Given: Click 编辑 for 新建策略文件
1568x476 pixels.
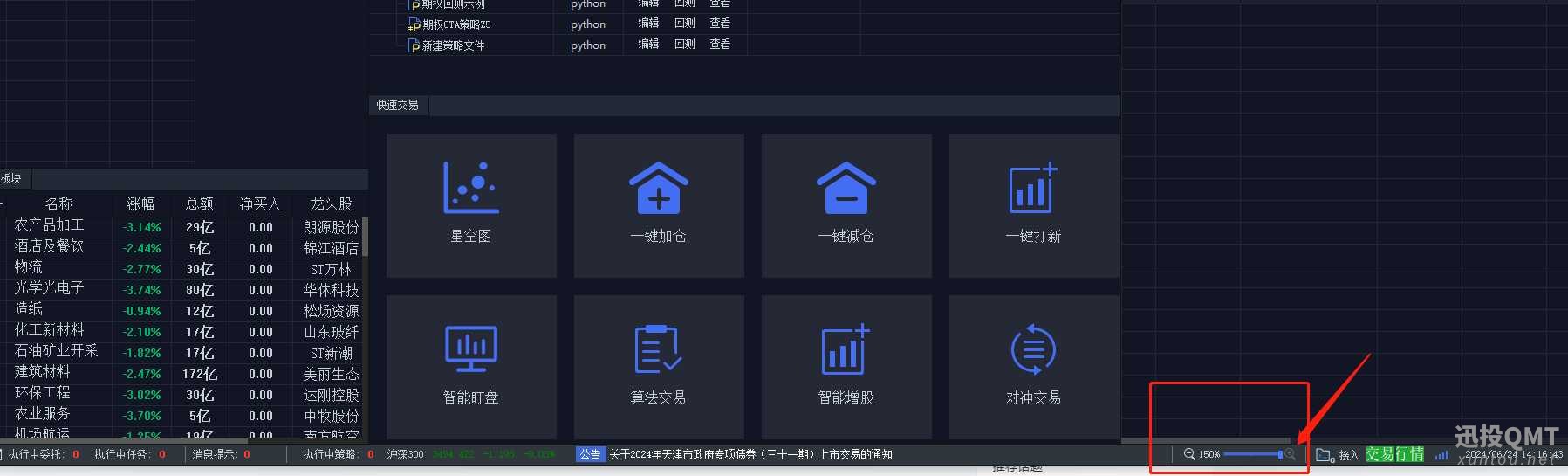Looking at the screenshot, I should [648, 45].
